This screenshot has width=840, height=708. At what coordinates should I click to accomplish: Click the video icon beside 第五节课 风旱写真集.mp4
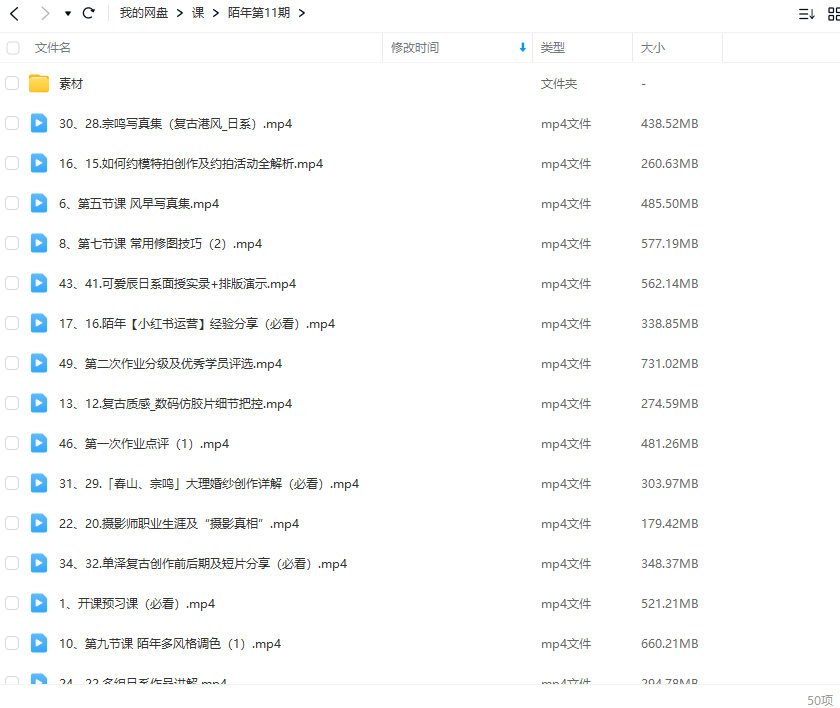pyautogui.click(x=38, y=203)
